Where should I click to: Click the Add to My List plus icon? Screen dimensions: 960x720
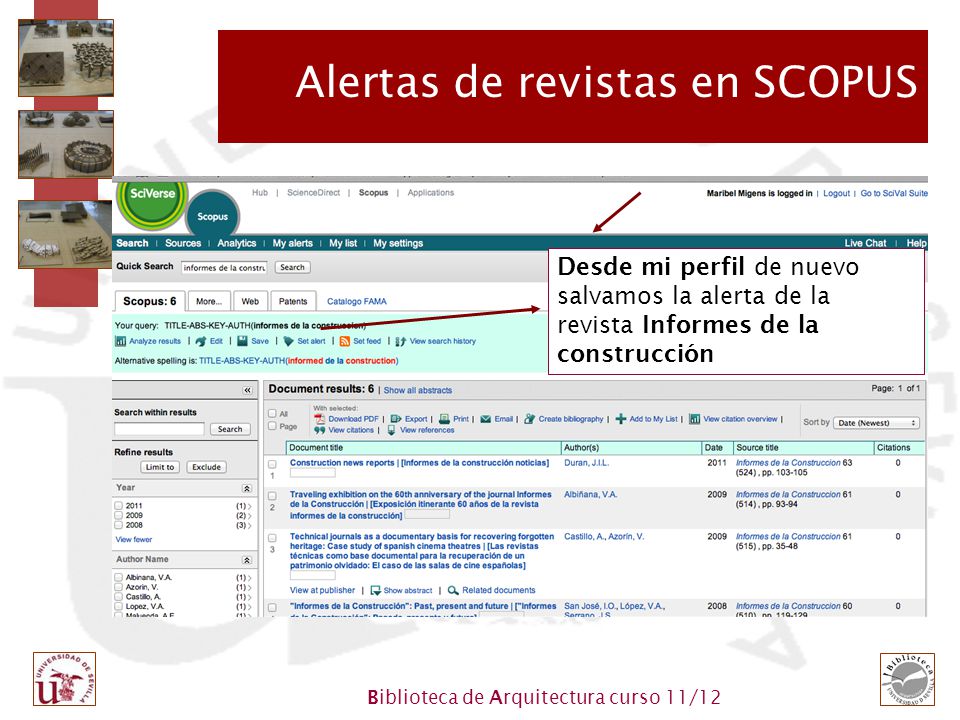point(621,419)
